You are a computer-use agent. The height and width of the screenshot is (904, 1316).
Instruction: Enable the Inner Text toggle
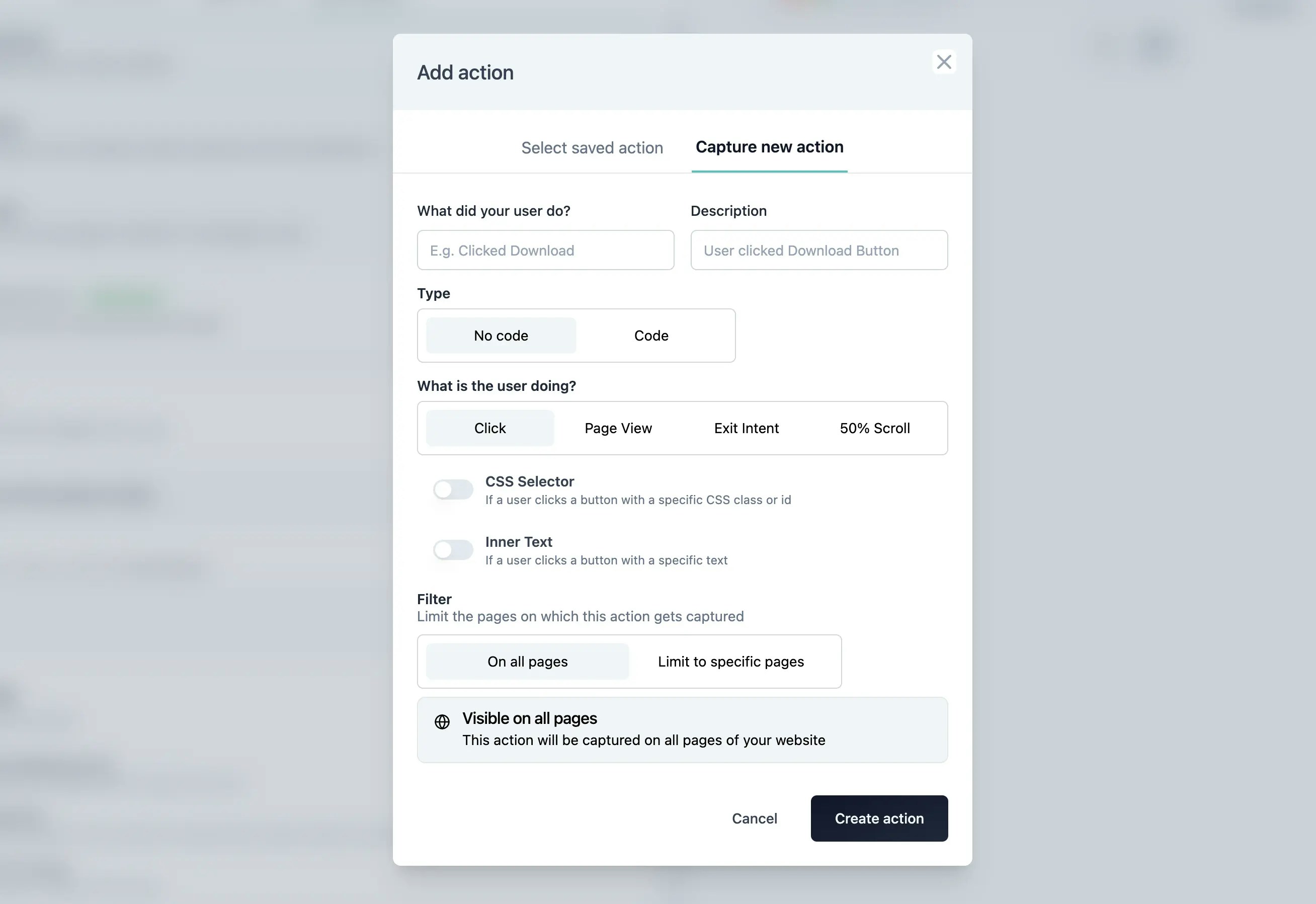pyautogui.click(x=453, y=549)
